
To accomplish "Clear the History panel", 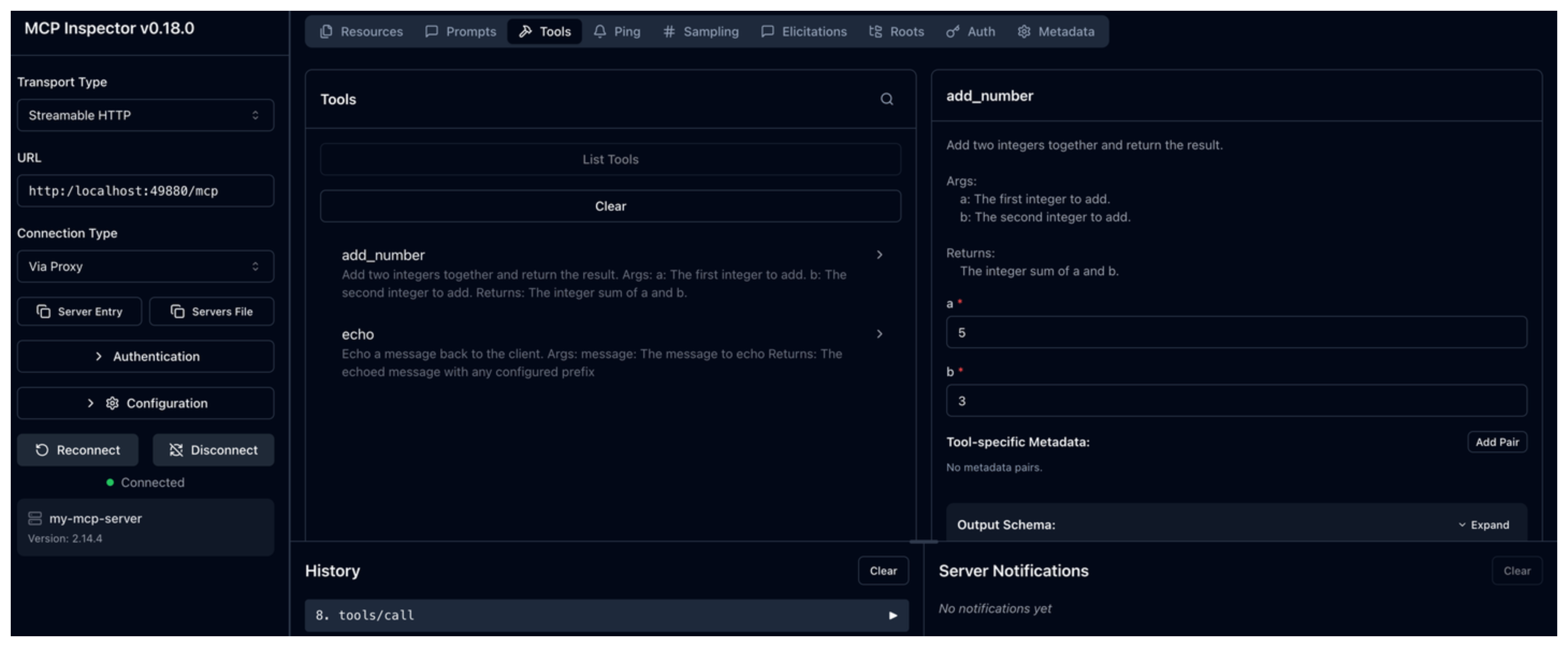I will (x=883, y=571).
